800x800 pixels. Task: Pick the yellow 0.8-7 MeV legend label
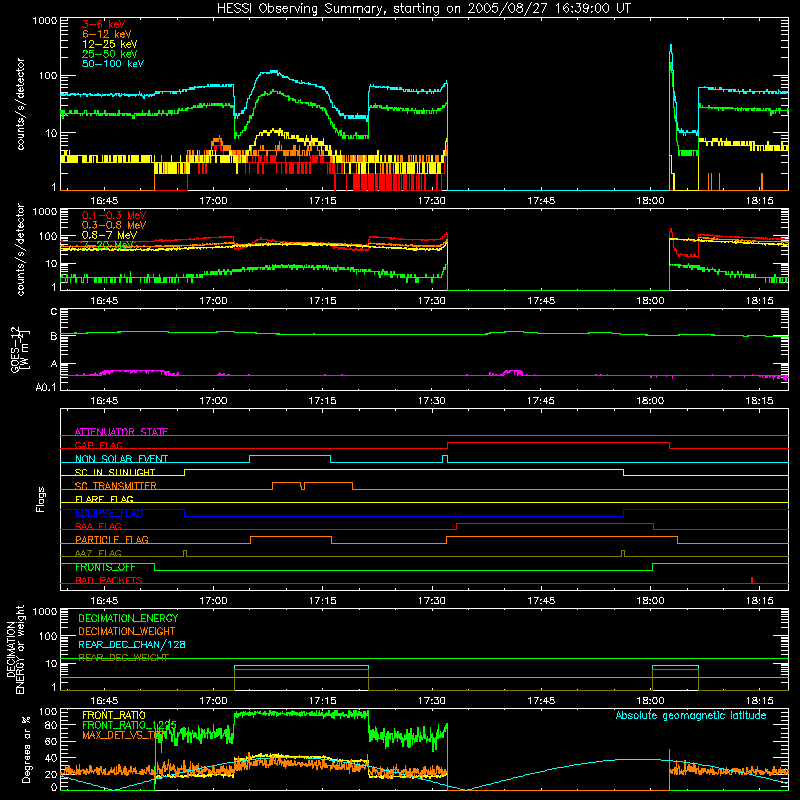(x=110, y=235)
